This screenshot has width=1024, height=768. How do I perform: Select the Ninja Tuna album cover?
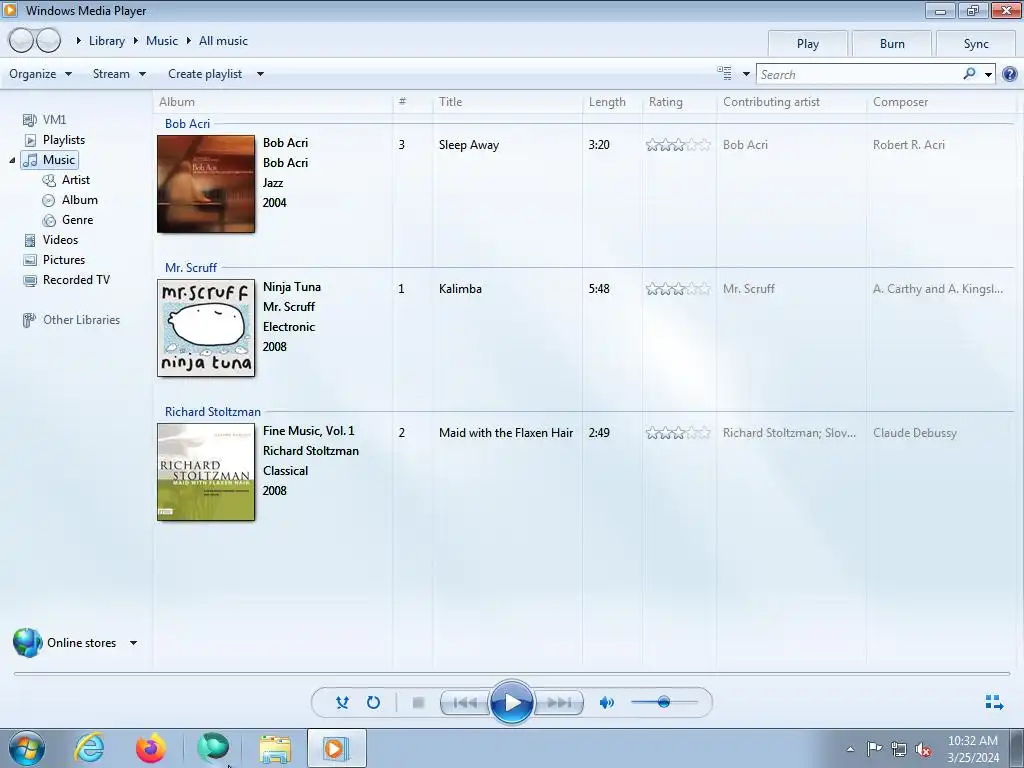click(x=206, y=328)
